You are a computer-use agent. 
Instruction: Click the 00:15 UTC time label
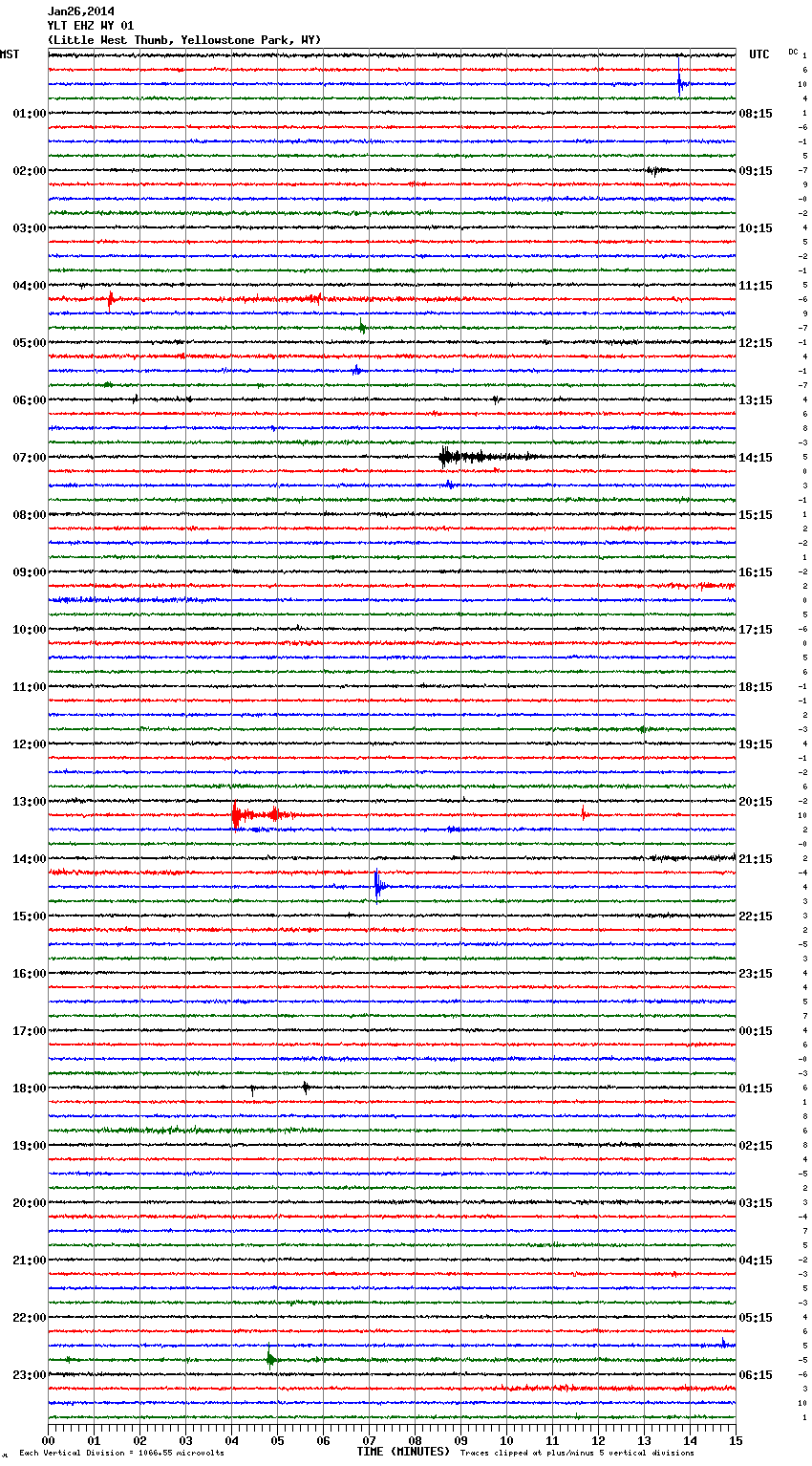pos(756,1031)
